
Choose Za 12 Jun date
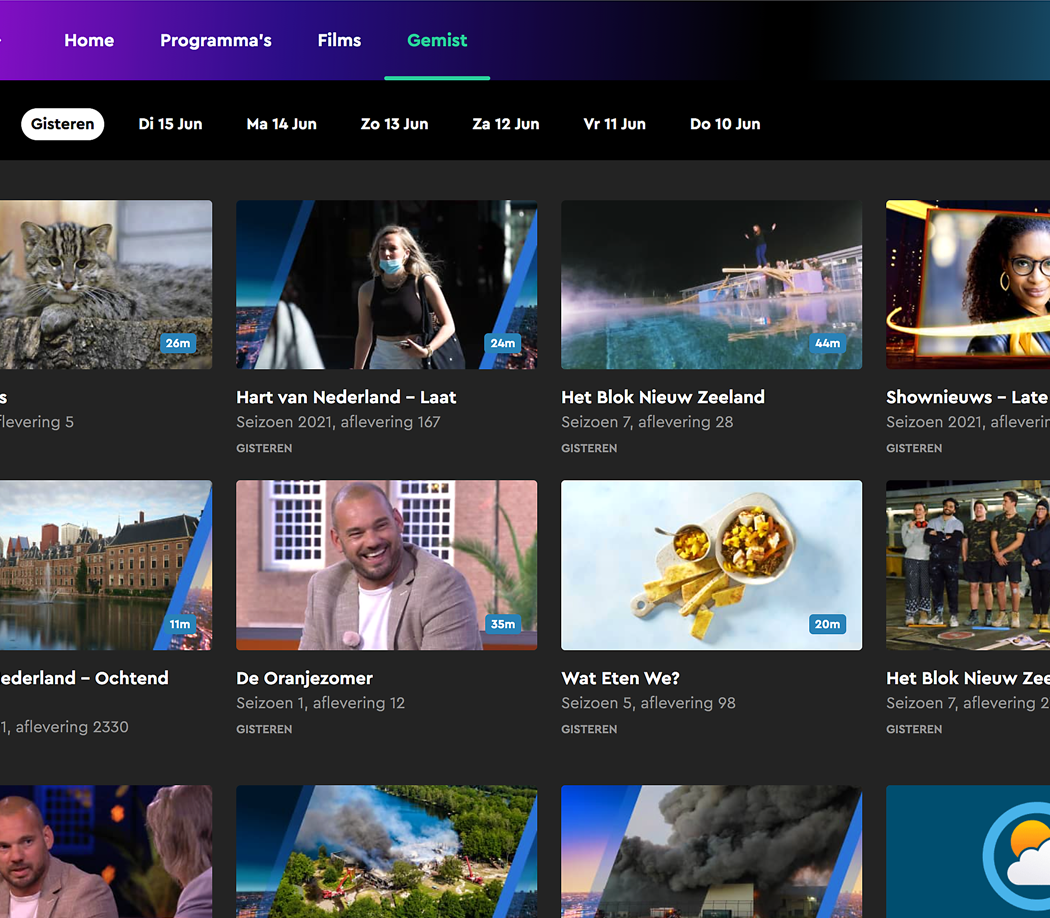click(506, 124)
